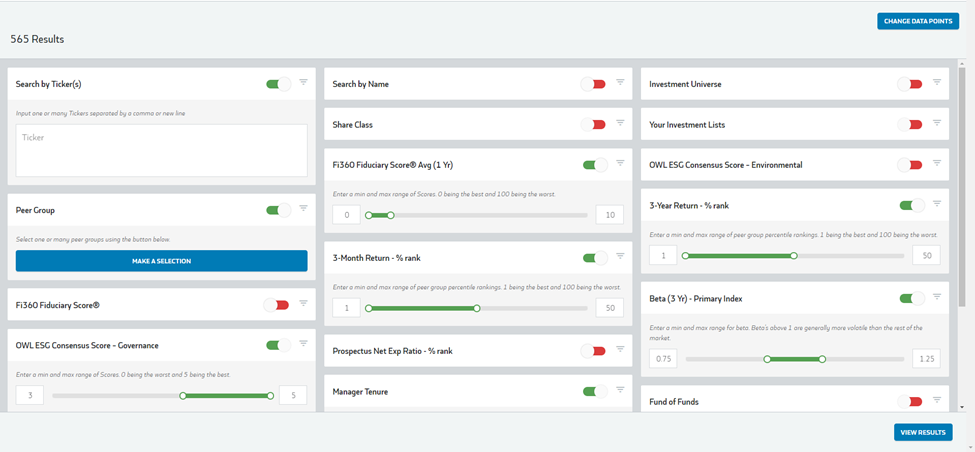Click the Change Data Points button
Screen dimensions: 975x452
point(918,21)
